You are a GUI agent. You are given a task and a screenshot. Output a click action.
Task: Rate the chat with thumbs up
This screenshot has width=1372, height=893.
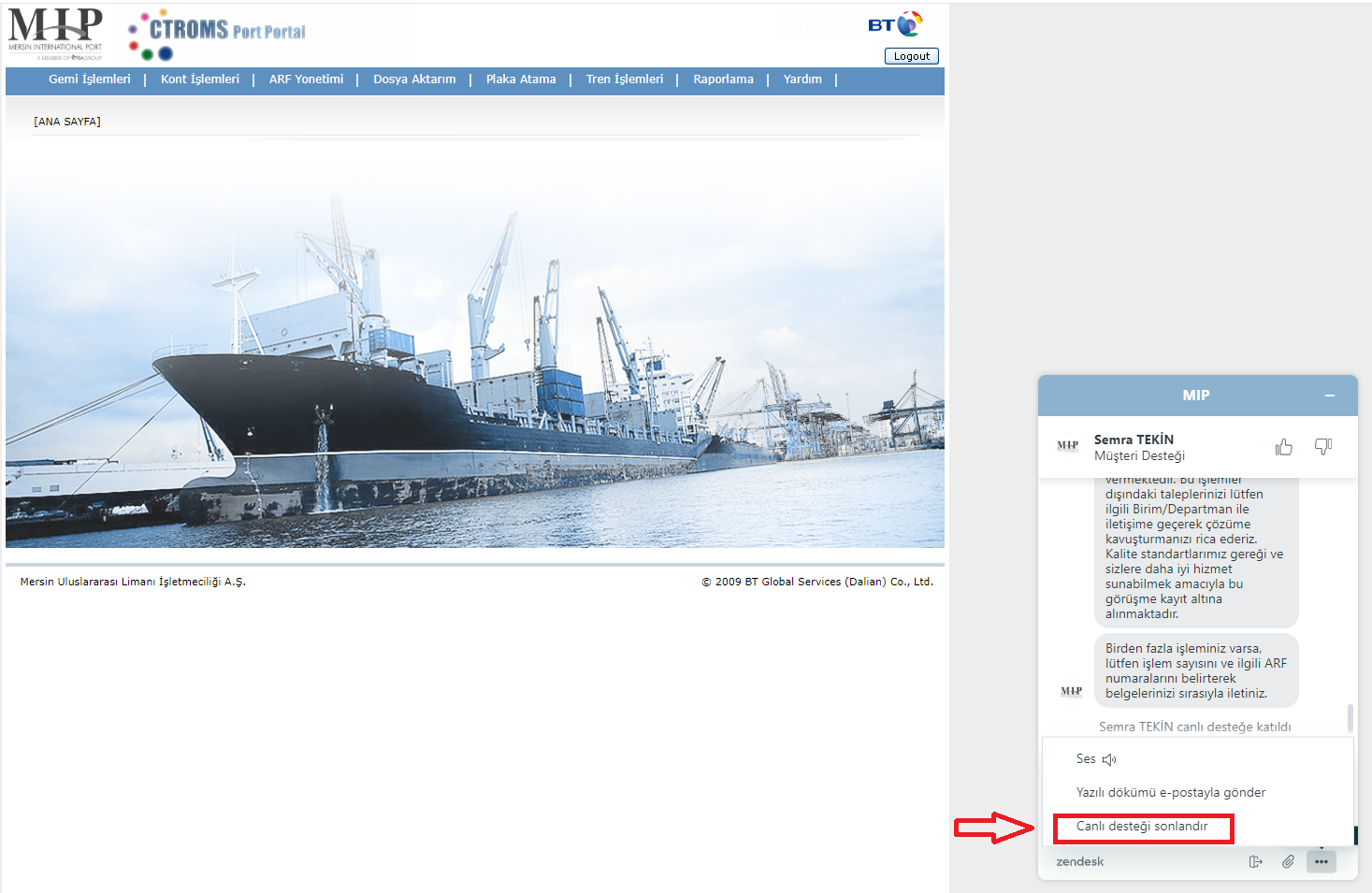1283,447
